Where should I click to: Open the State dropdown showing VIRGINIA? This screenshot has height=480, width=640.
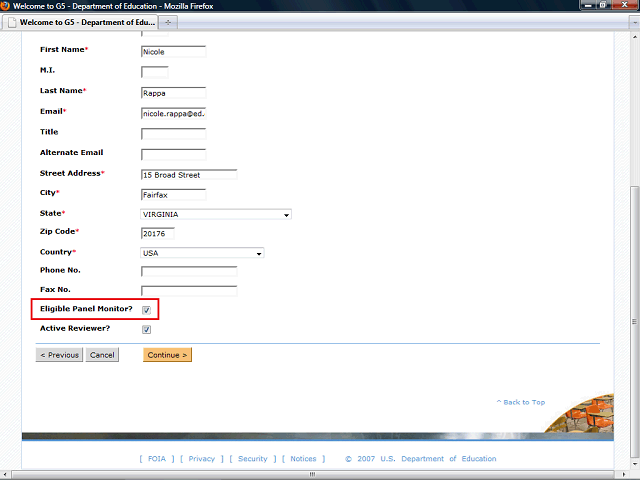tap(216, 214)
